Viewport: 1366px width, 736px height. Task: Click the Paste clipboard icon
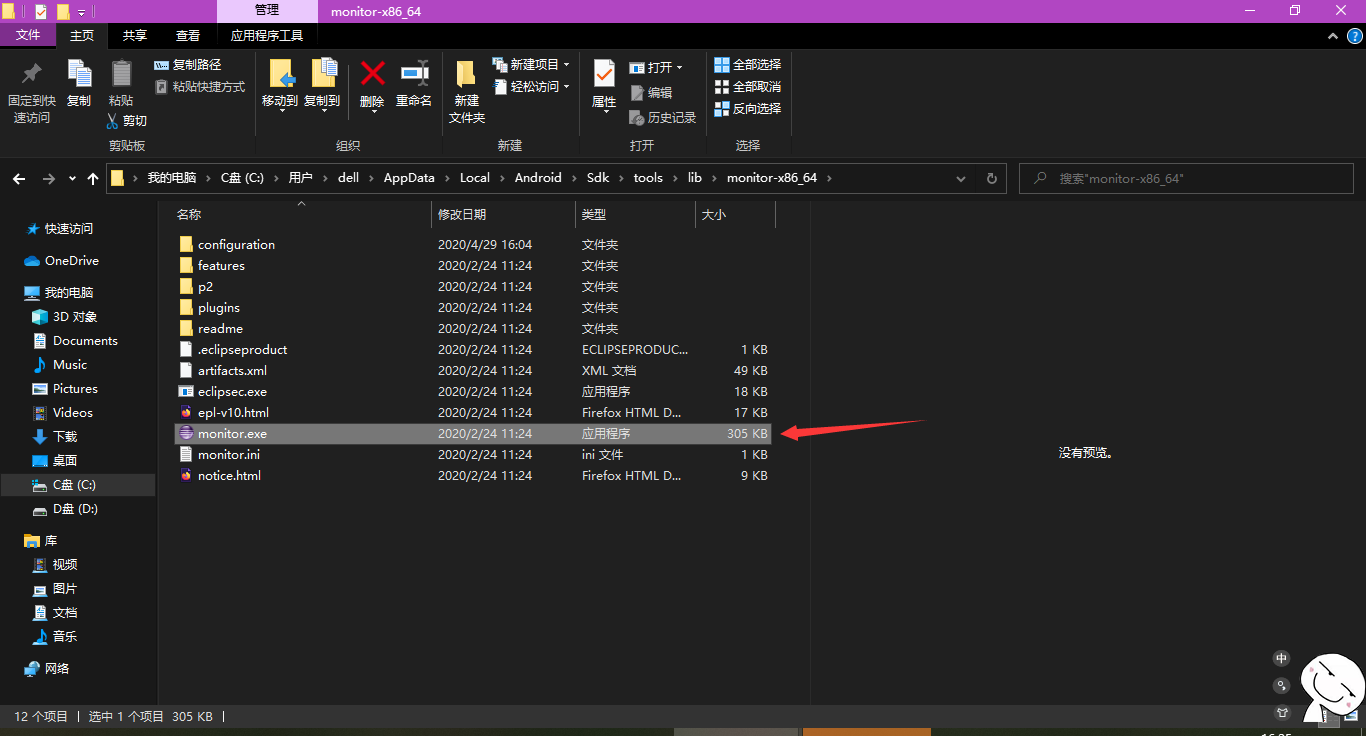121,74
